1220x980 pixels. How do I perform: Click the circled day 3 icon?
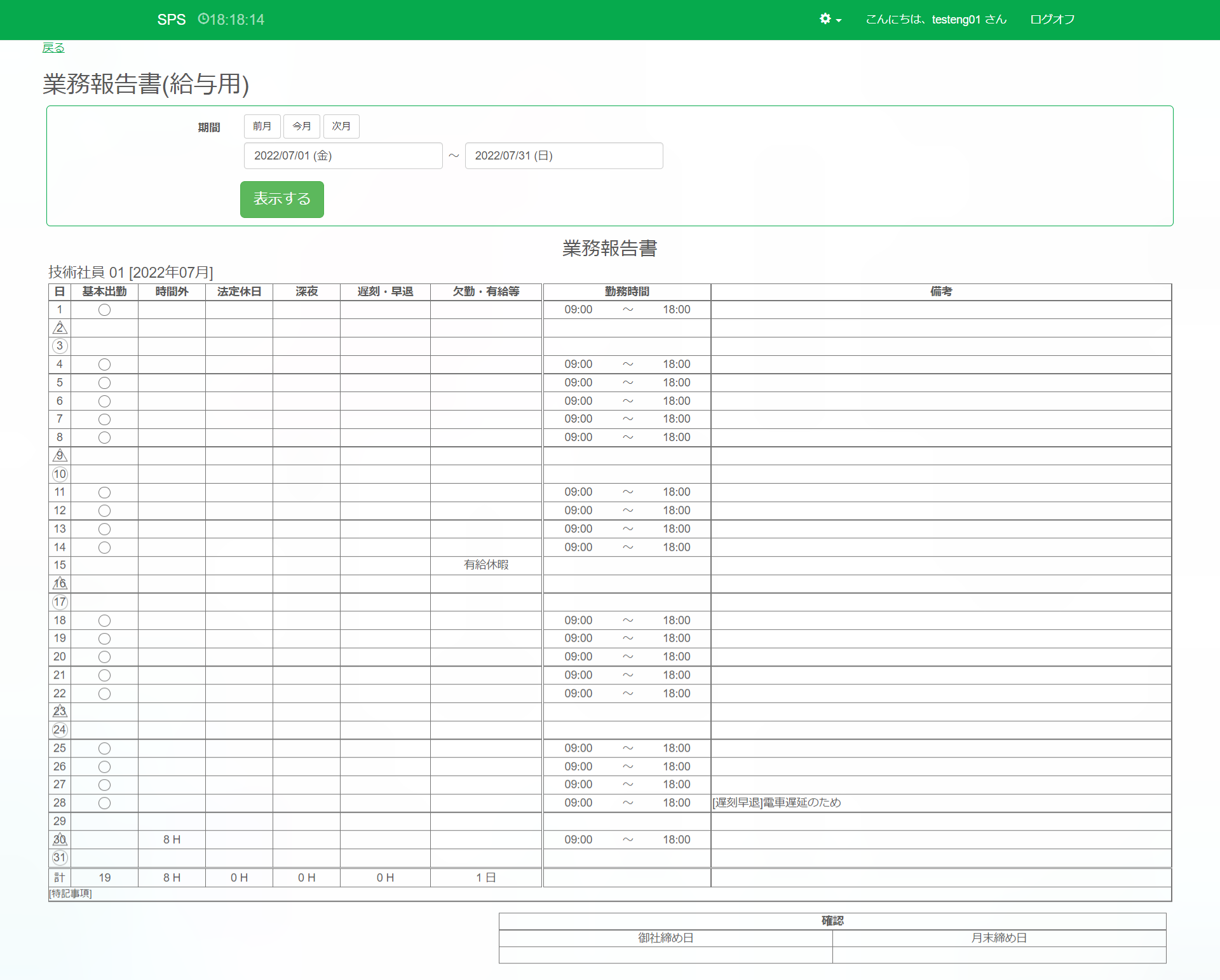[60, 346]
